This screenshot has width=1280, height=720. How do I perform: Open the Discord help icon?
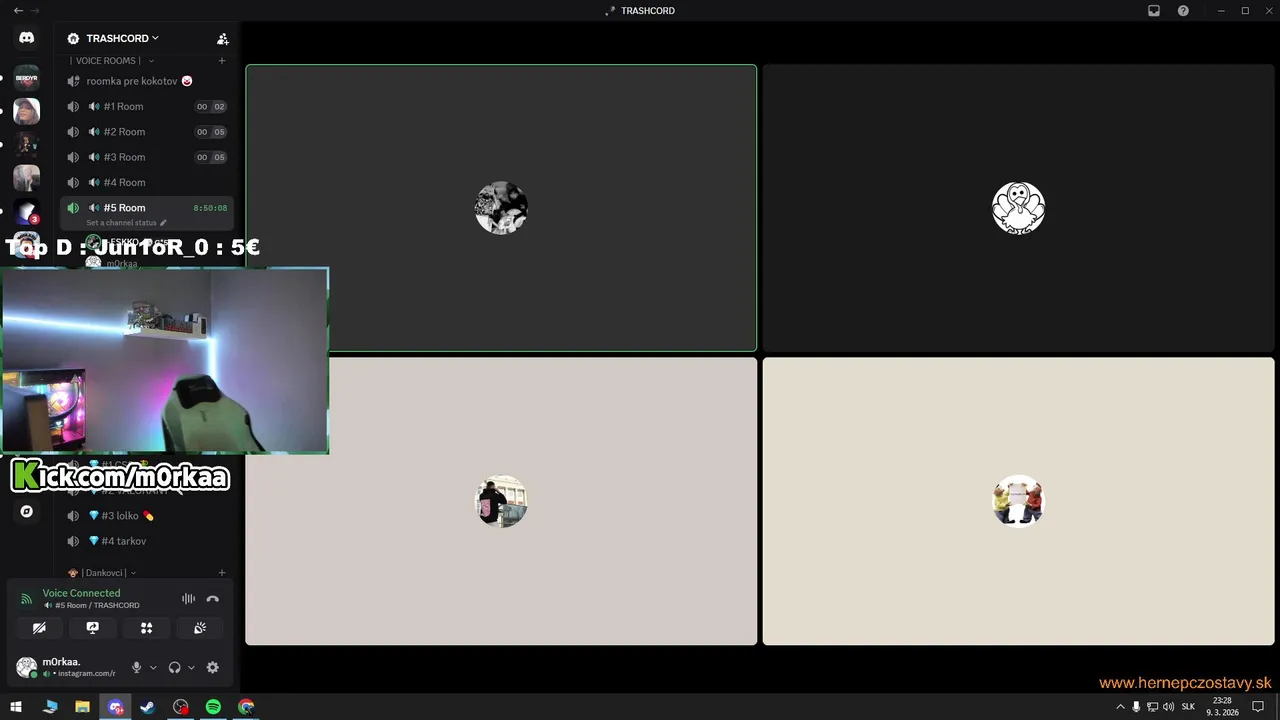coord(1183,11)
